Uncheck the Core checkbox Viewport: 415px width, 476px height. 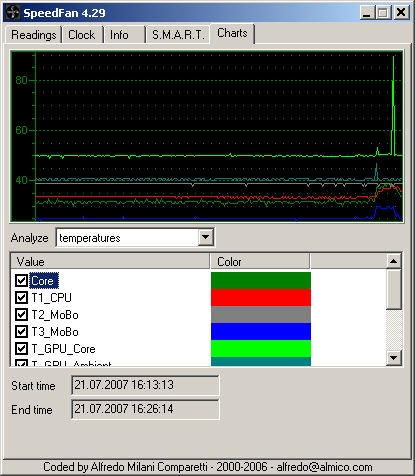[x=21, y=280]
